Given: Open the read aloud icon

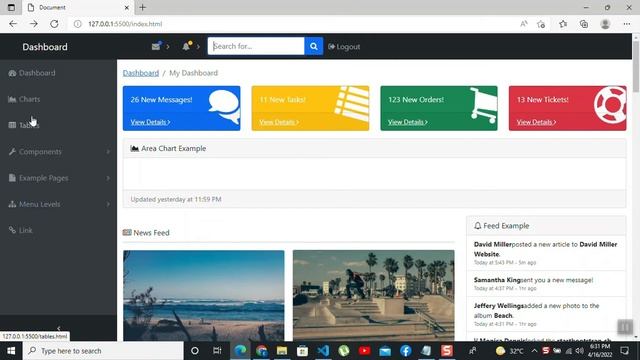Looking at the screenshot, I should tap(524, 24).
